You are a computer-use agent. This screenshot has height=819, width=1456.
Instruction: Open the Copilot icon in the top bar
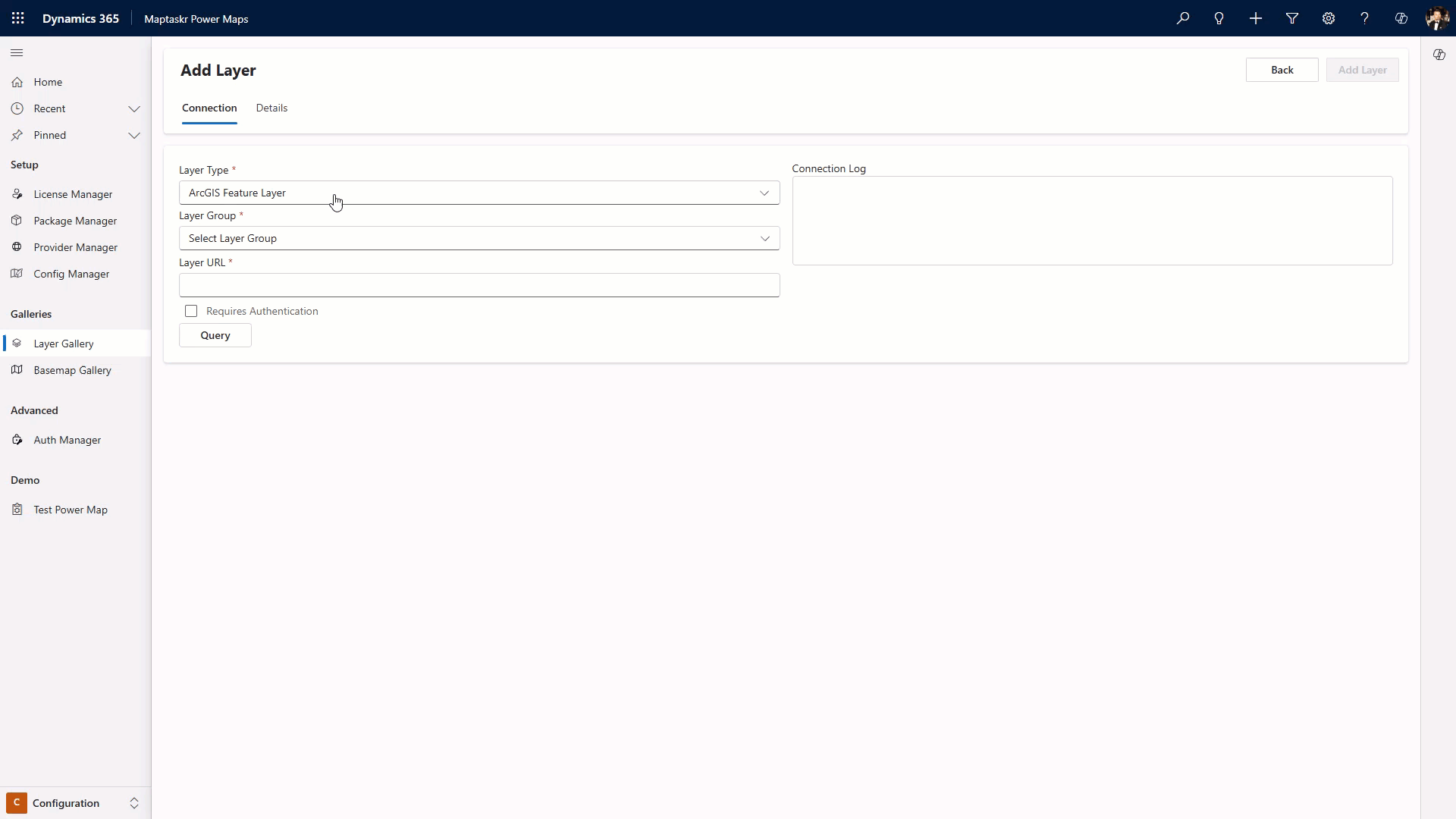click(x=1401, y=18)
